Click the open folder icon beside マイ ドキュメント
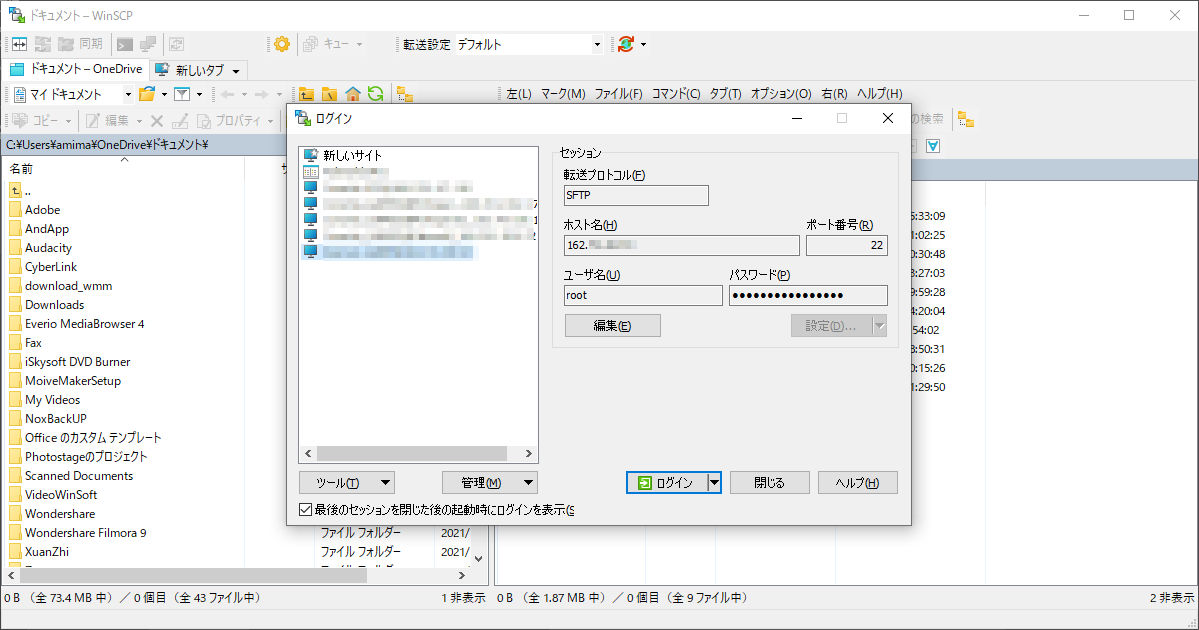1199x630 pixels. point(147,94)
